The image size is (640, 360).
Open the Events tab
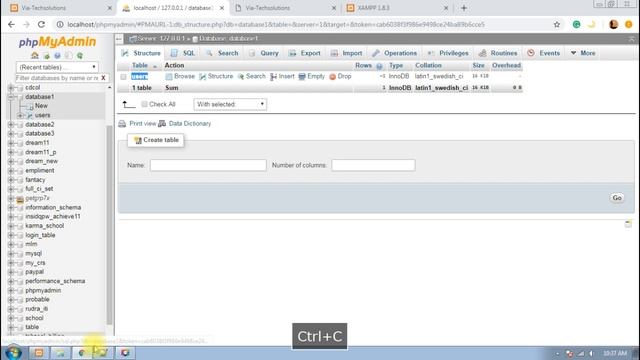544,53
